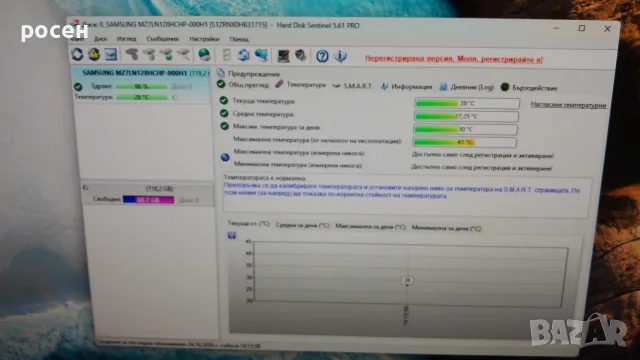Open the Помощ menu
This screenshot has height=360, width=640.
239,39
